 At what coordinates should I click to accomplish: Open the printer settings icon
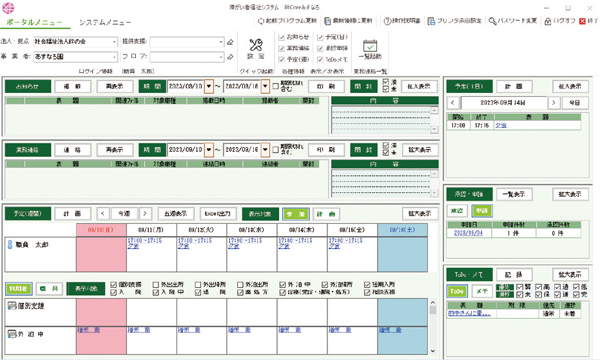click(x=431, y=21)
